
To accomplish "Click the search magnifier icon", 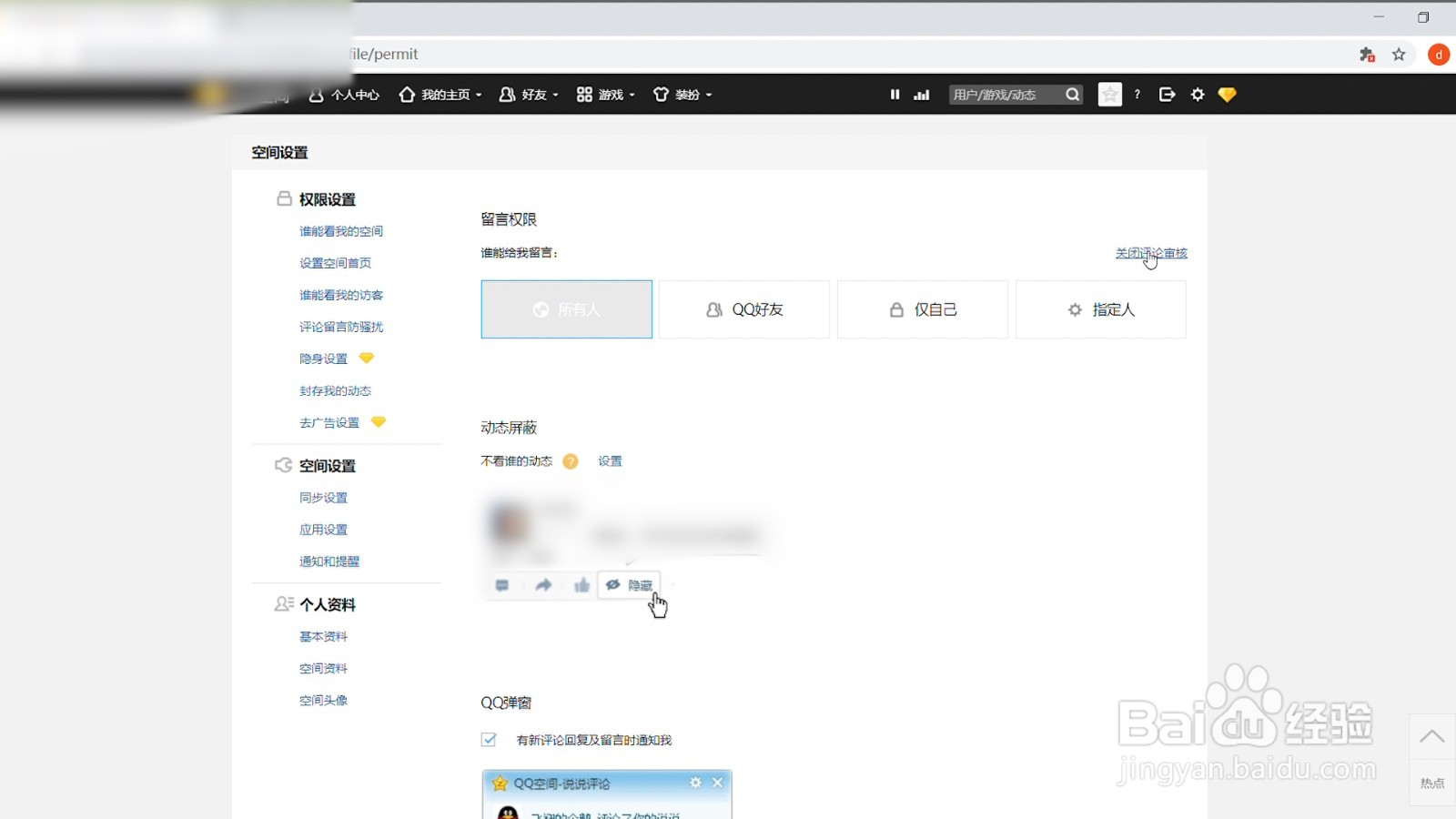I will [1073, 95].
